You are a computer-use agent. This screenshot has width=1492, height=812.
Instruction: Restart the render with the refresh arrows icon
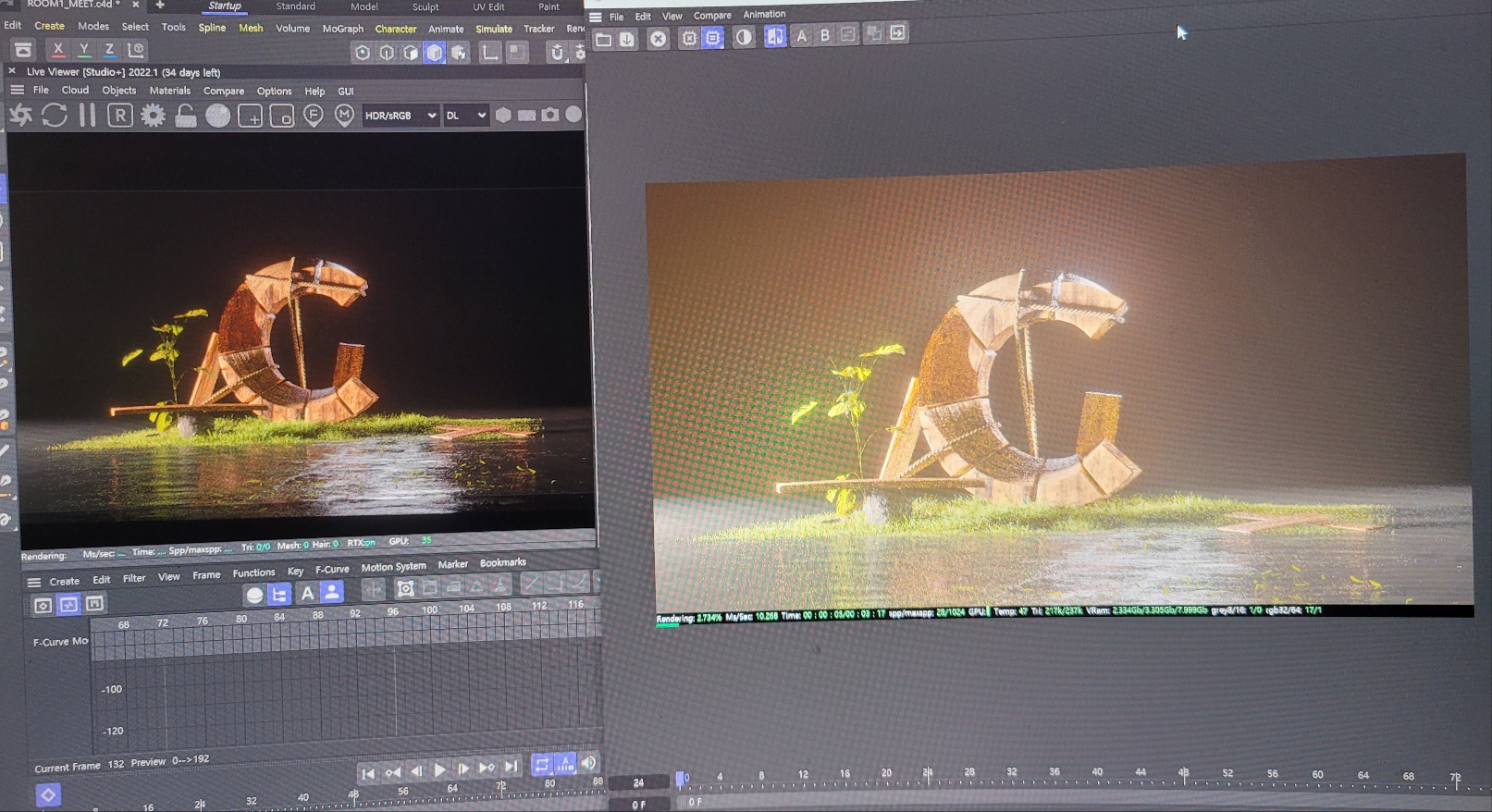point(55,115)
